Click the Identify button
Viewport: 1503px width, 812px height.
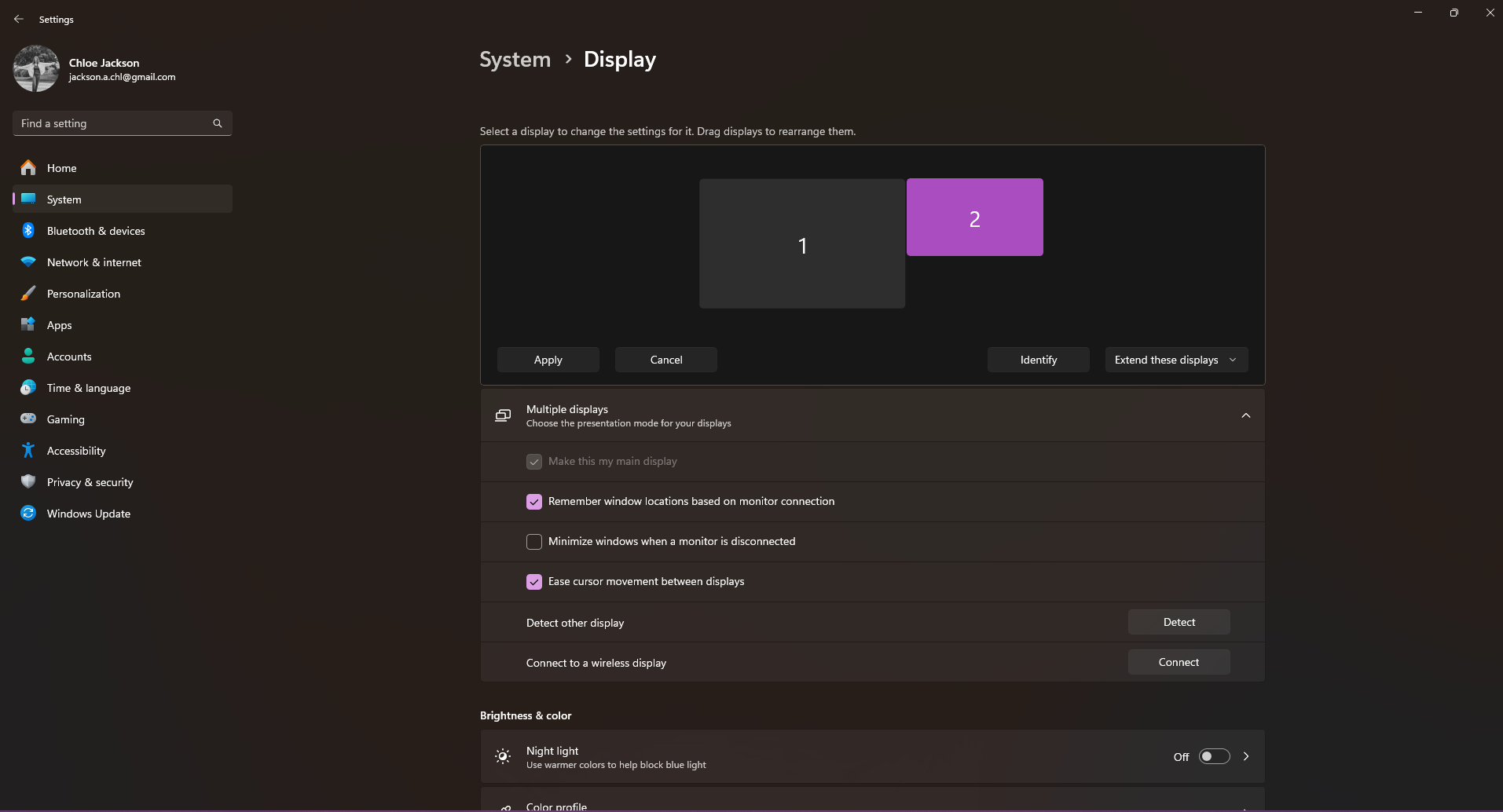point(1039,360)
